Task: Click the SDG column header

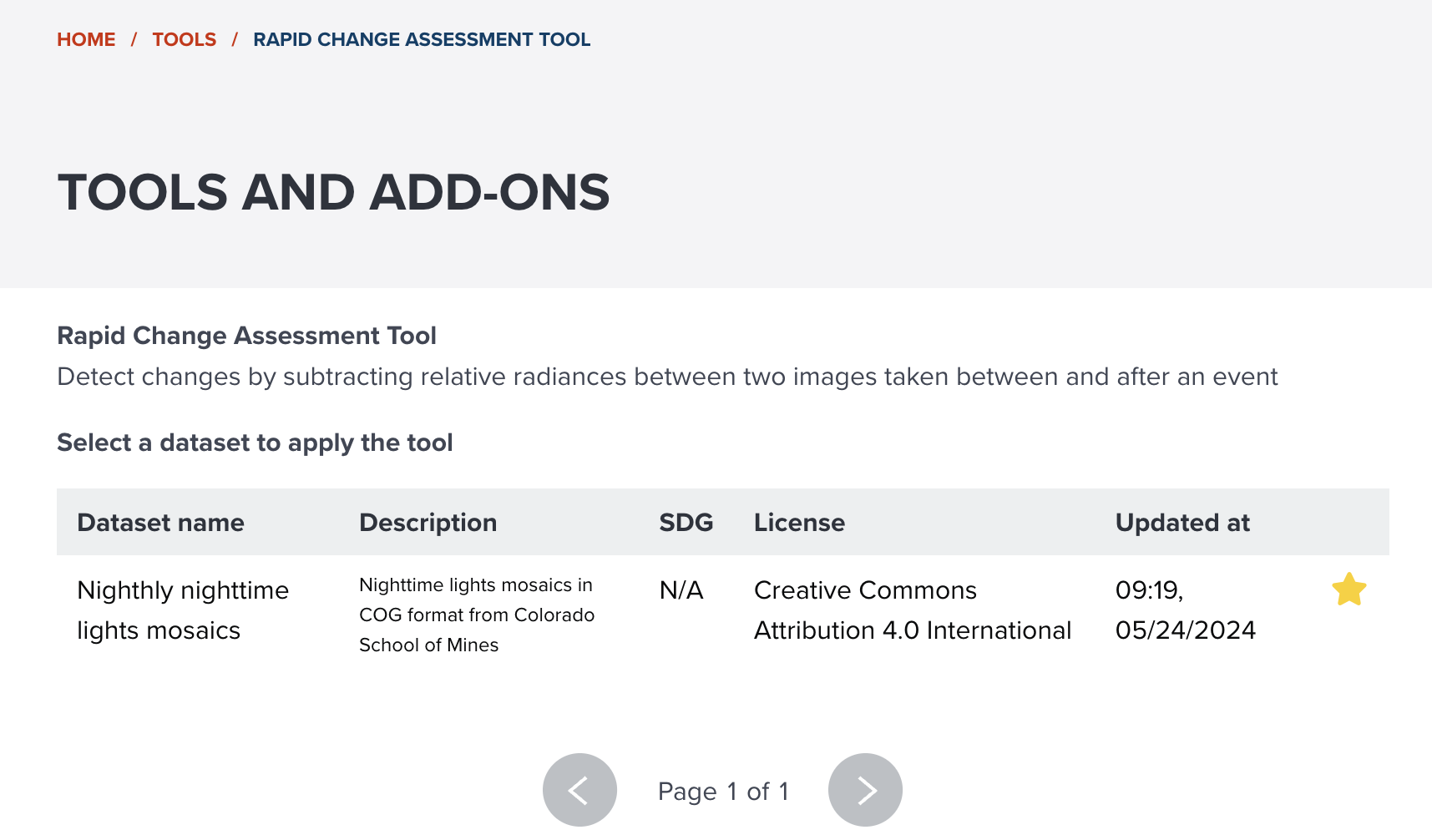Action: [686, 523]
